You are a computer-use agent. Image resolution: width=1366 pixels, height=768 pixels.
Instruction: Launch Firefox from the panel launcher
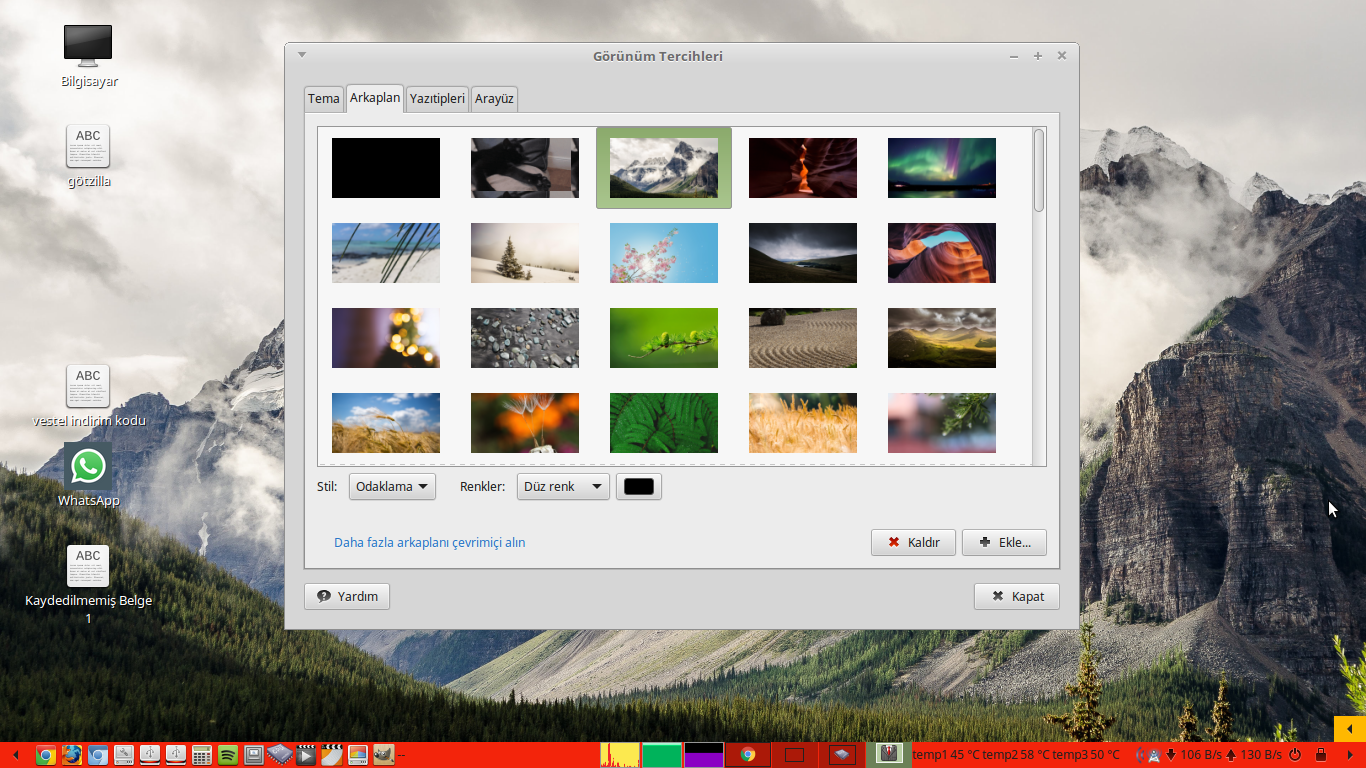(71, 755)
